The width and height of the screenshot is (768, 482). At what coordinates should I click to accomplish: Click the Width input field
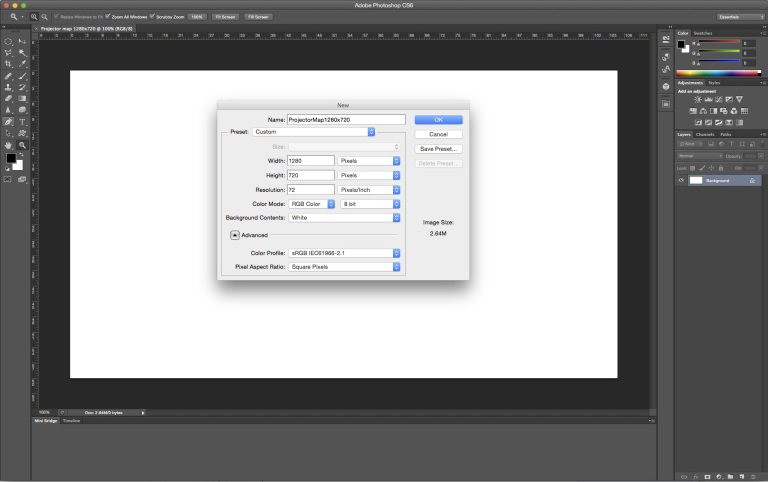(310, 160)
